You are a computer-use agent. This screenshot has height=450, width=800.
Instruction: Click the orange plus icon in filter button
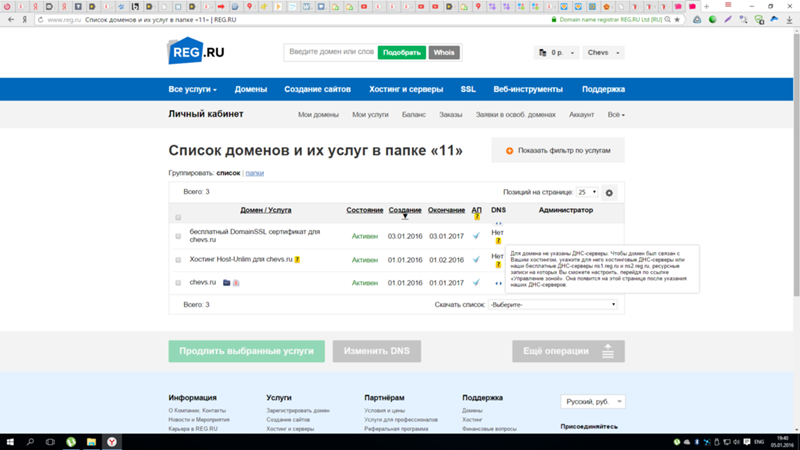509,151
